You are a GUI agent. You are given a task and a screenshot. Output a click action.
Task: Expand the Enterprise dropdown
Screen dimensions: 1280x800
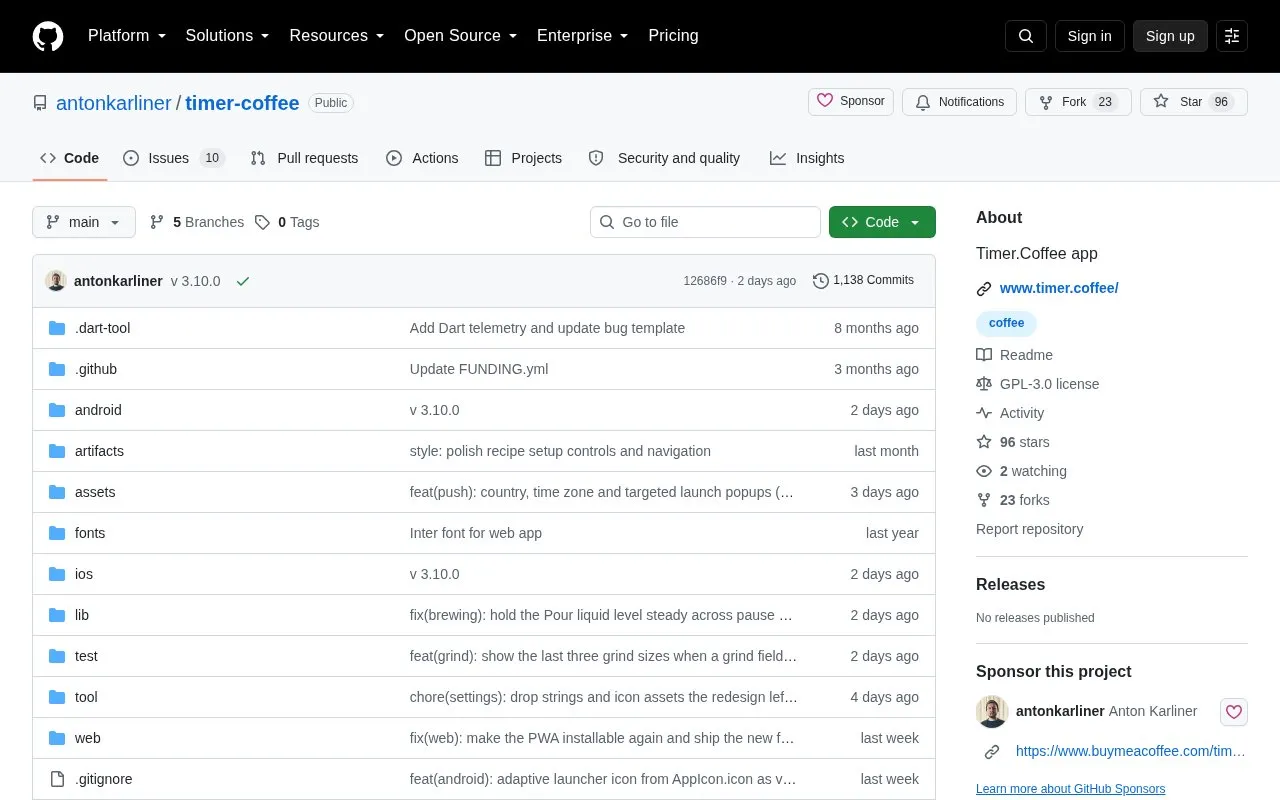[x=583, y=36]
